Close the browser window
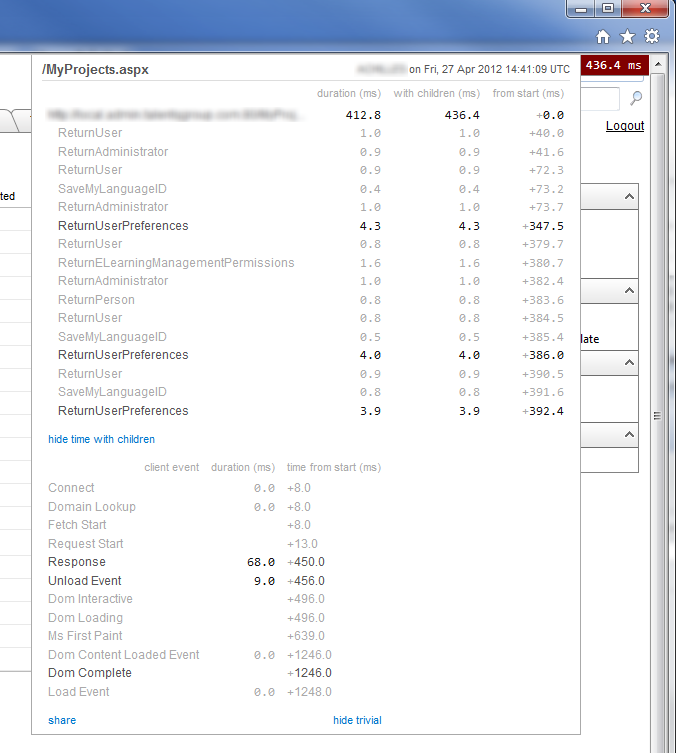The width and height of the screenshot is (676, 753). point(645,9)
